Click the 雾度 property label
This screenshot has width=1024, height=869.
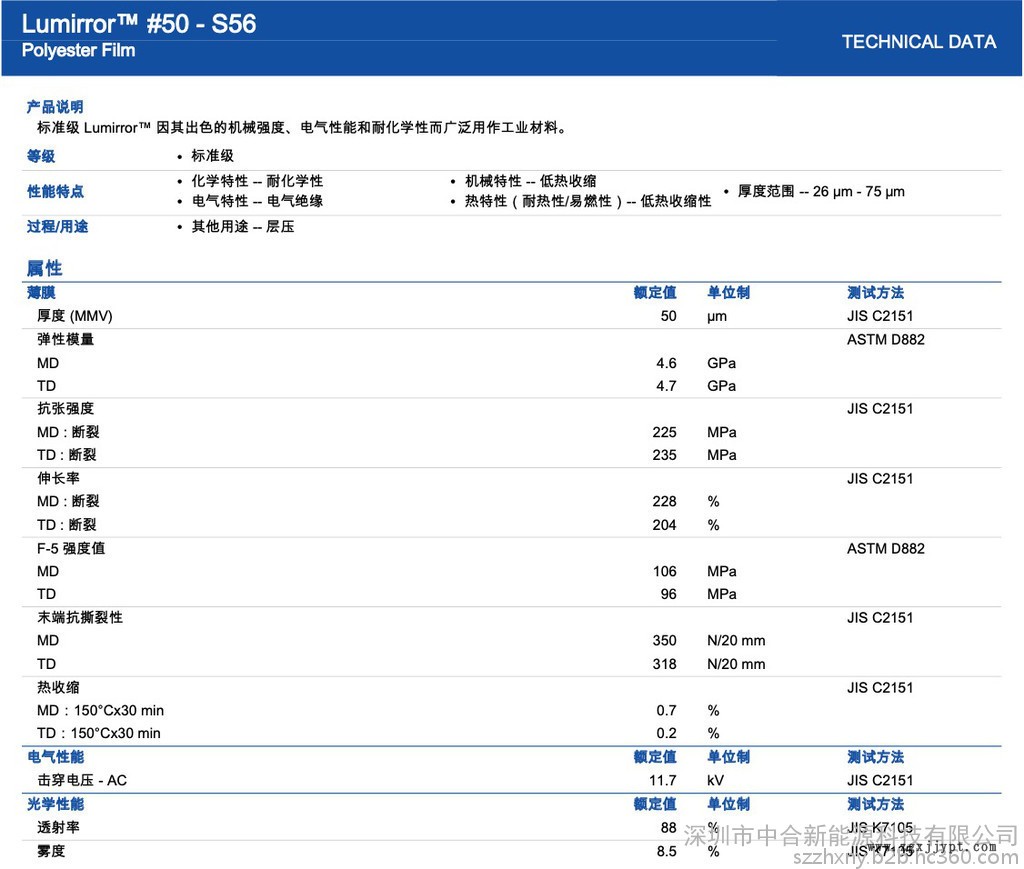pos(51,851)
